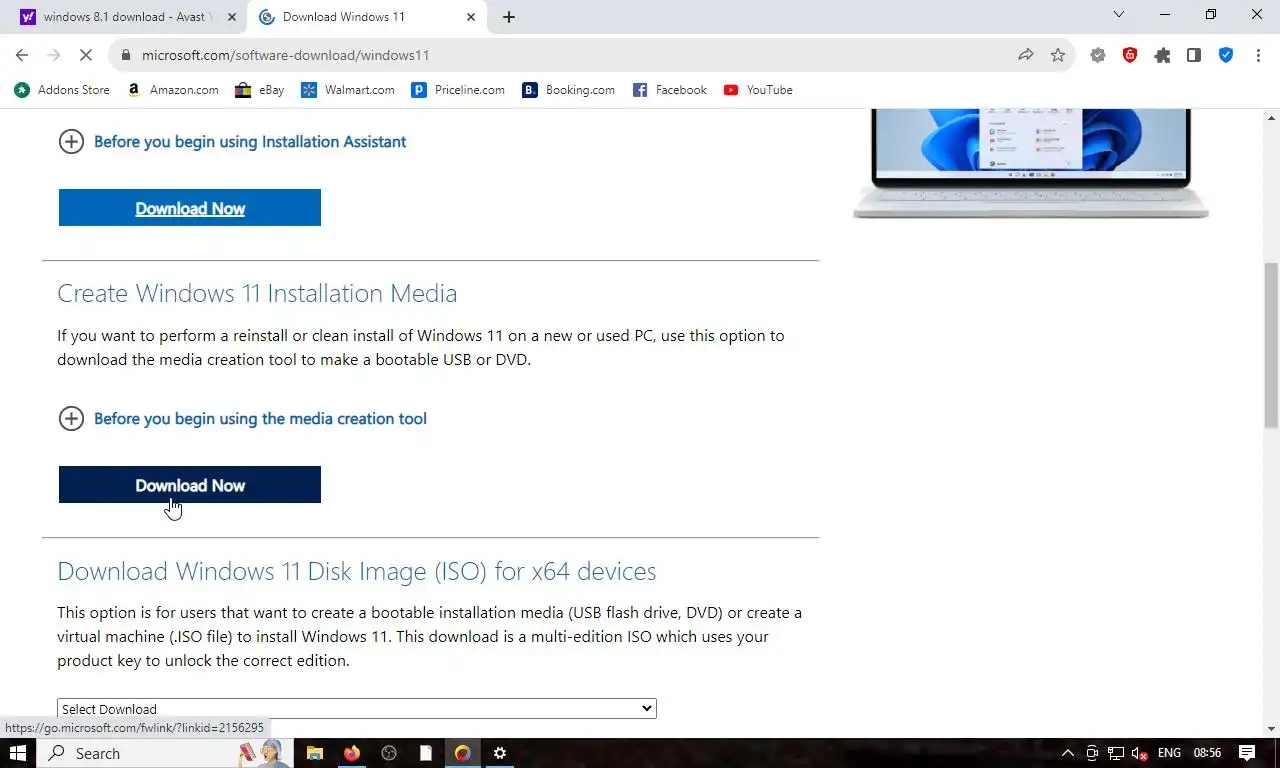Switch the ENG input language
The height and width of the screenshot is (768, 1280).
tap(1169, 753)
